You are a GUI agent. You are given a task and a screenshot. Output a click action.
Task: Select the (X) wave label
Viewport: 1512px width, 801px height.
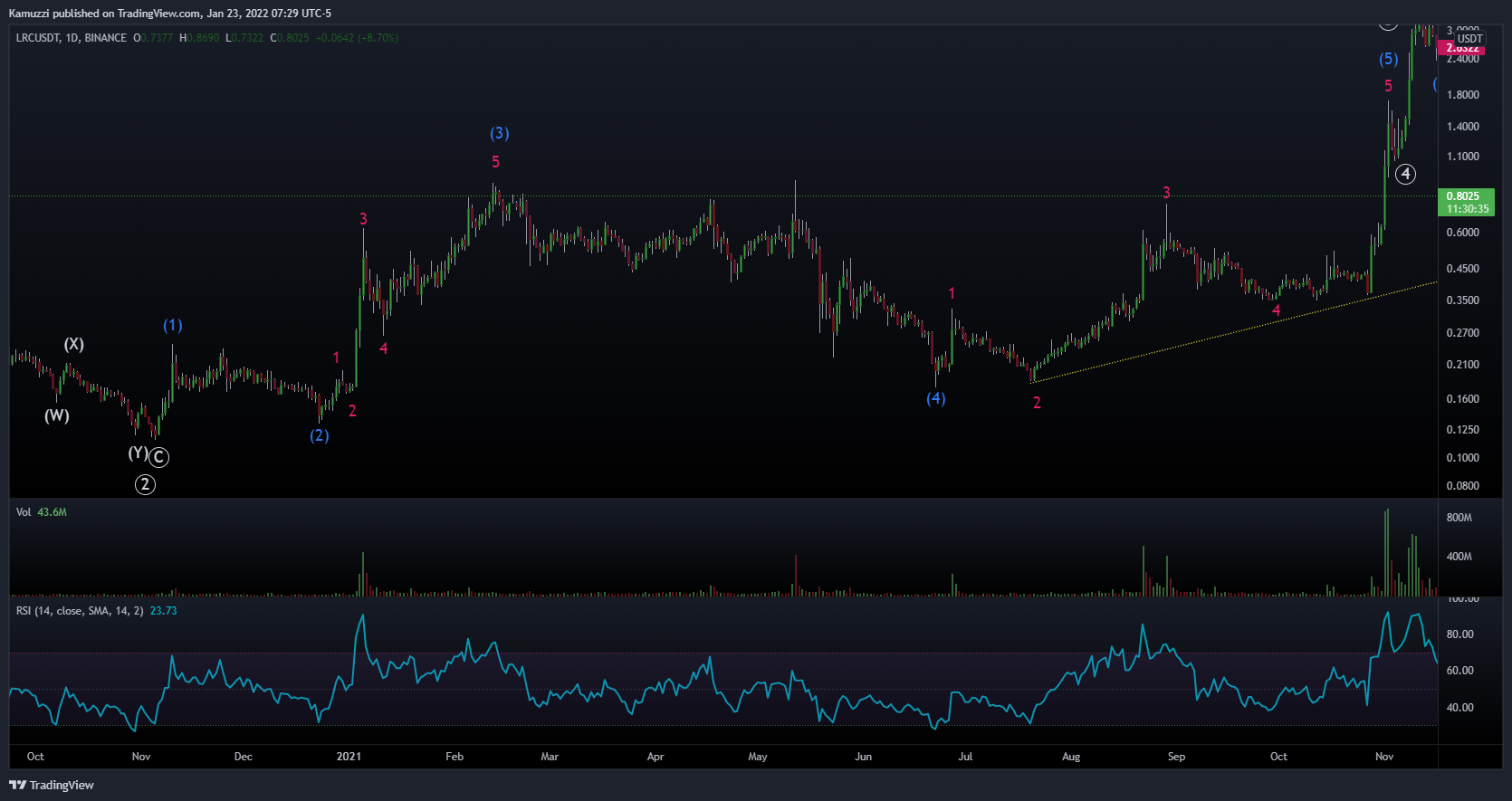(74, 344)
